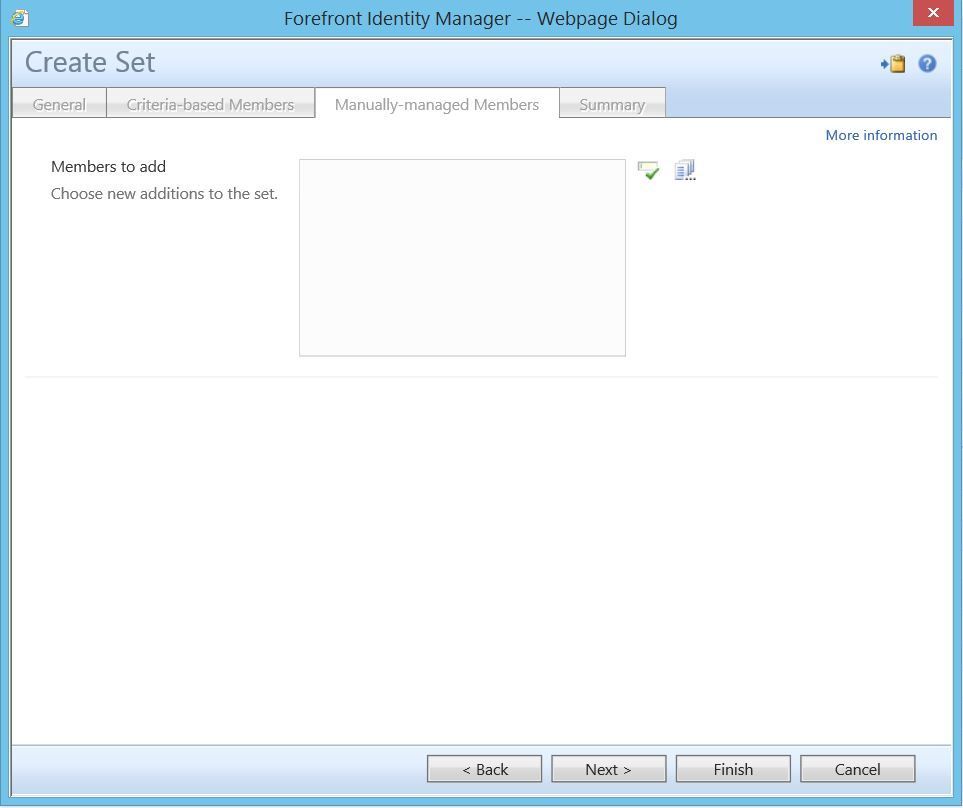Click the Next button

click(x=609, y=769)
